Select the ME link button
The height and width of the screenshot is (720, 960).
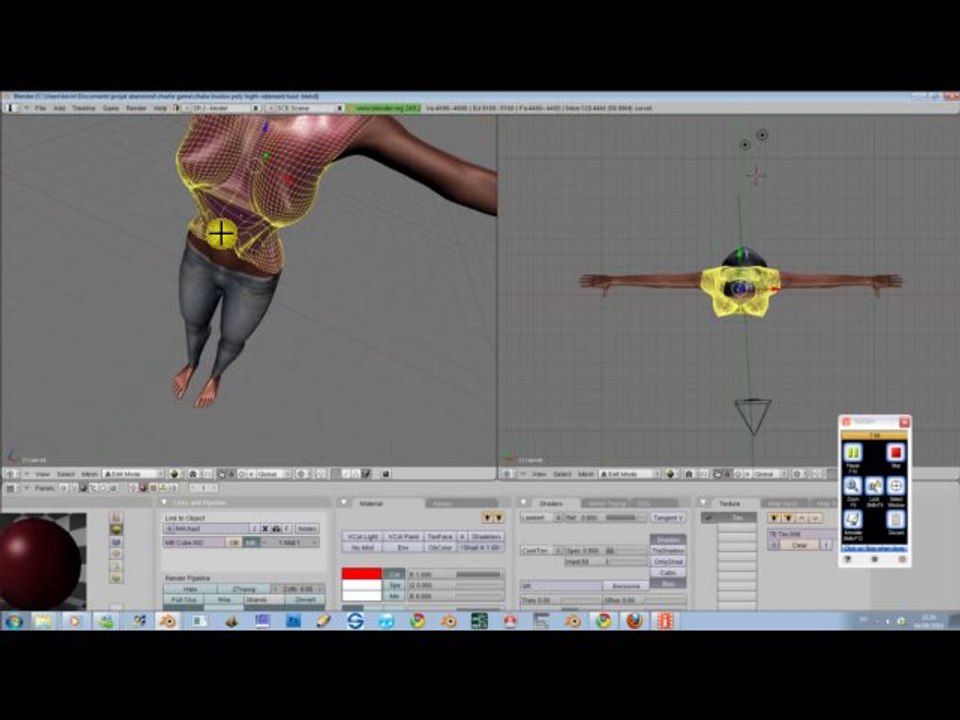250,542
